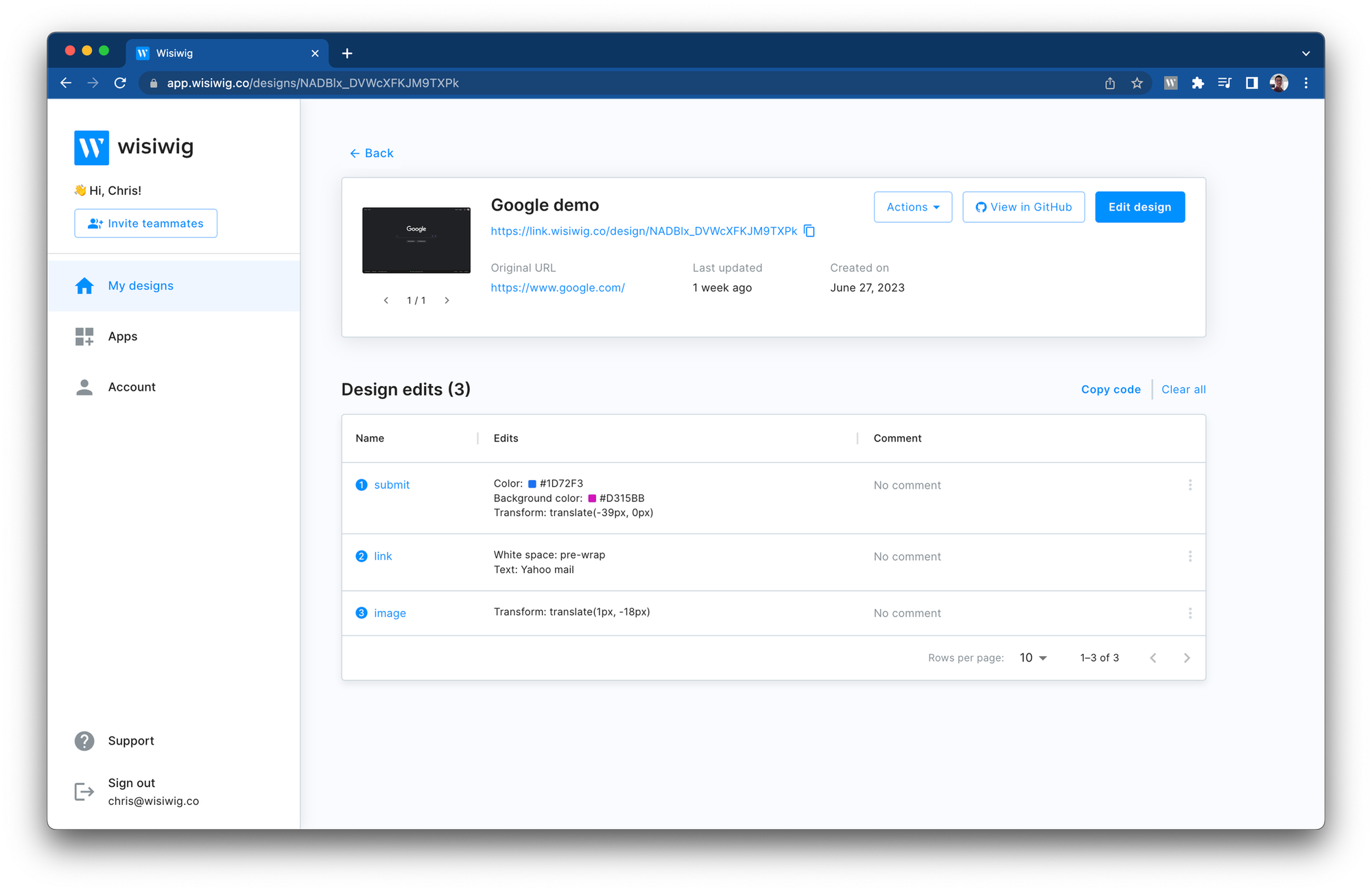Expand the browser tab search chevron

[x=1305, y=53]
